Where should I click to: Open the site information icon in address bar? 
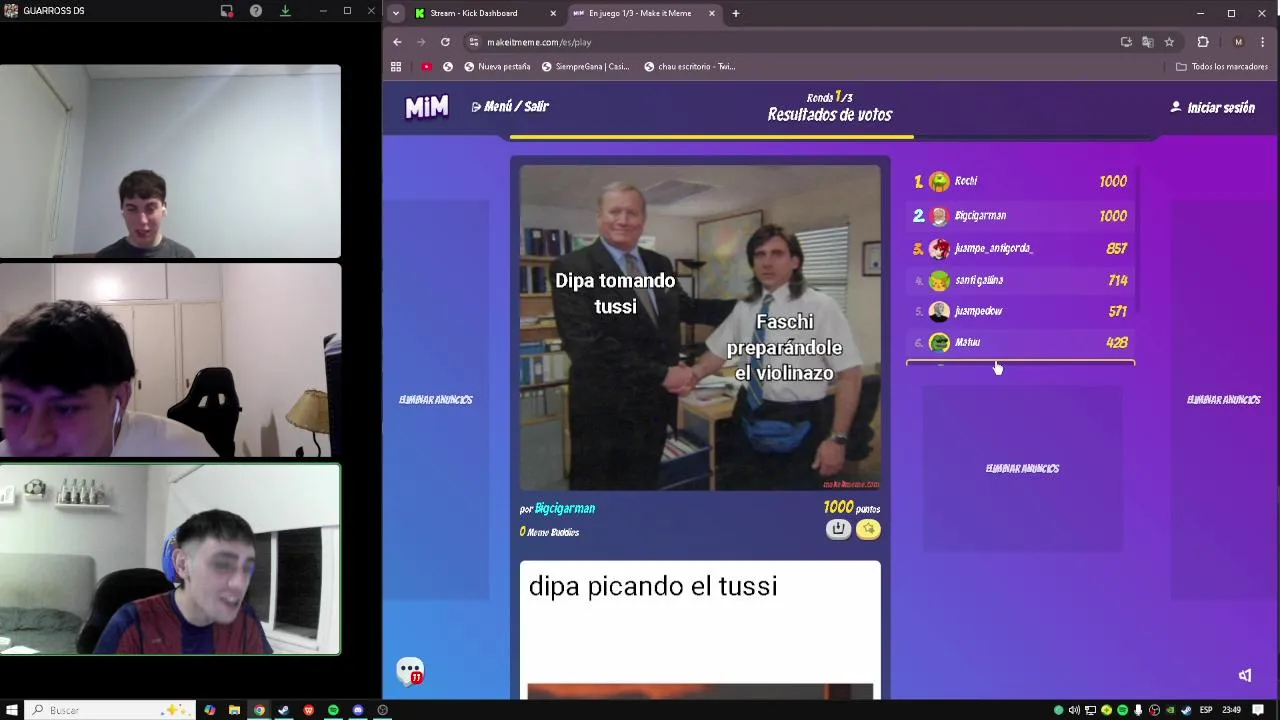point(474,42)
